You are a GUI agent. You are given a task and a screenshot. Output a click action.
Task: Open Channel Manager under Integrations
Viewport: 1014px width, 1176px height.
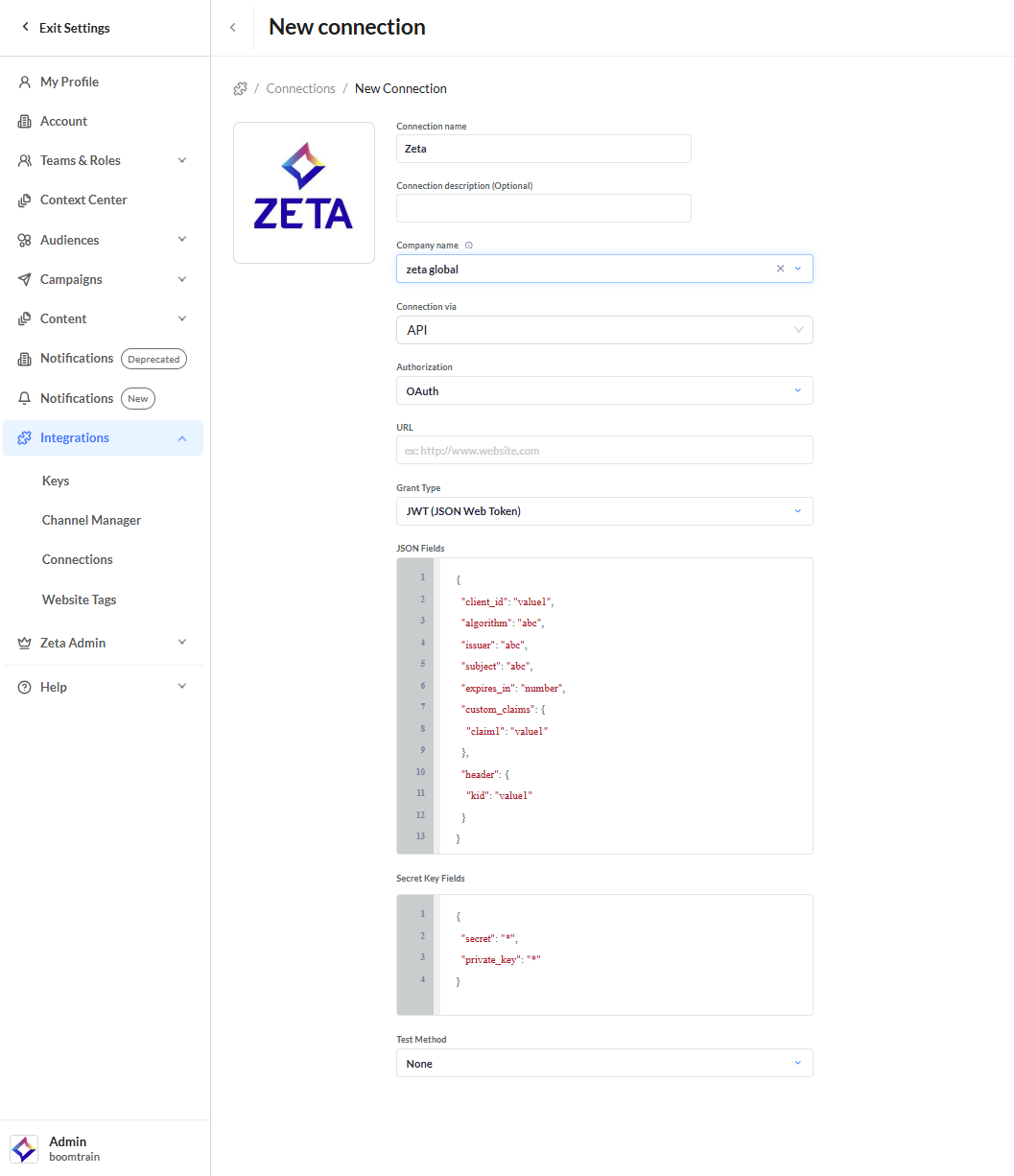coord(91,520)
